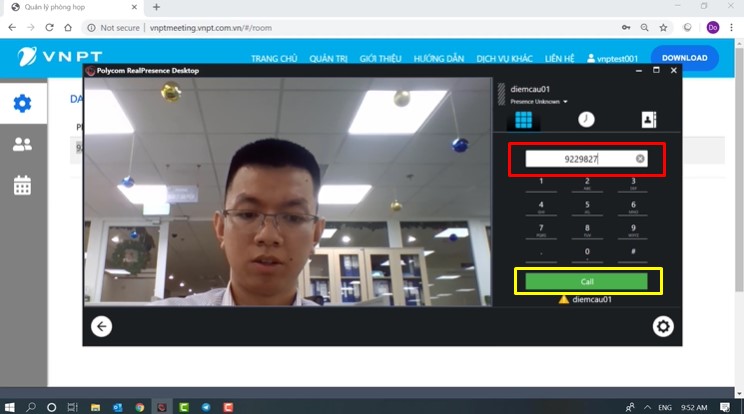Viewport: 744px width, 414px height.
Task: Open TRANG CHỦ in VNPT menu
Action: tap(274, 59)
